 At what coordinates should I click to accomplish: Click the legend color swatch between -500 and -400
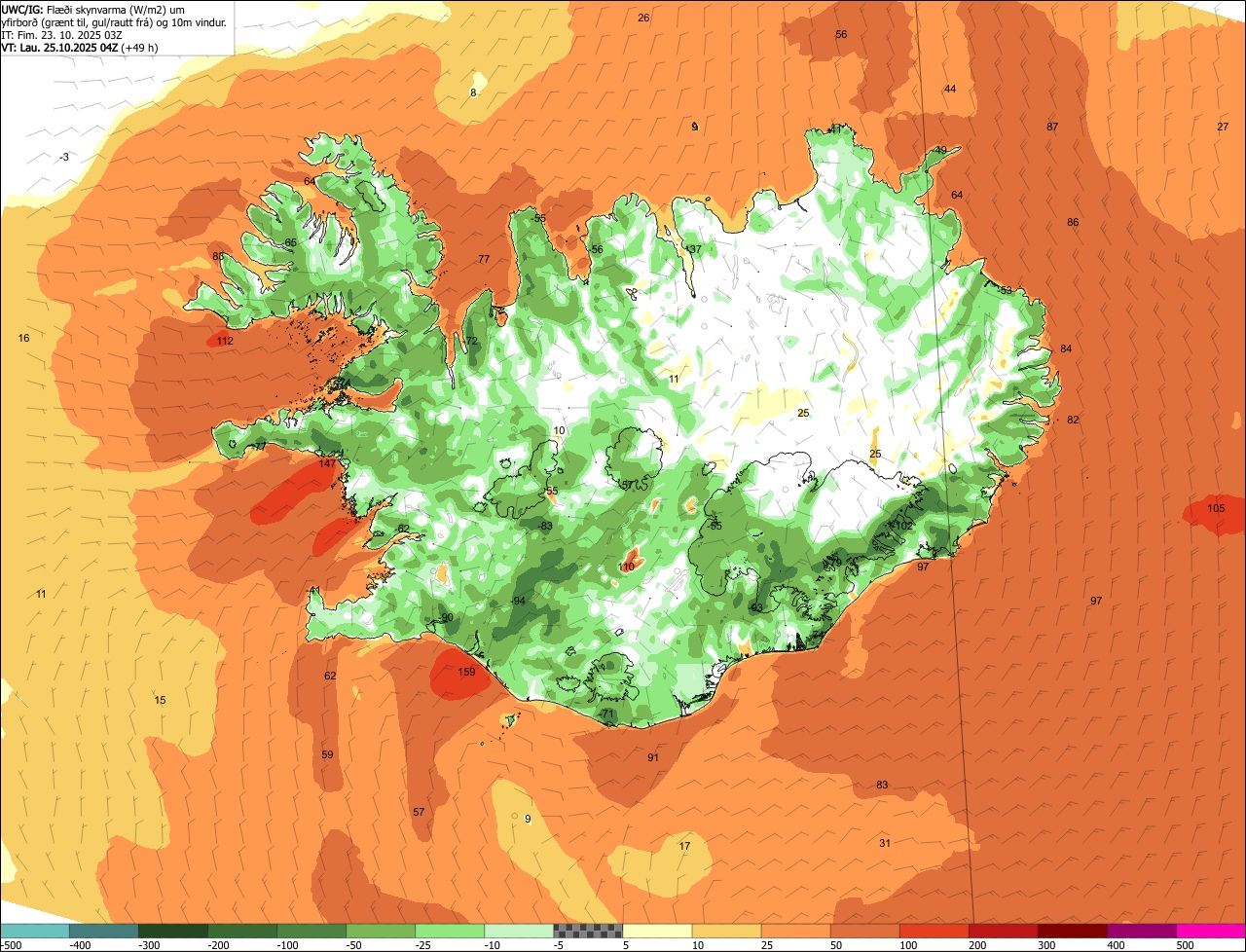coord(34,931)
